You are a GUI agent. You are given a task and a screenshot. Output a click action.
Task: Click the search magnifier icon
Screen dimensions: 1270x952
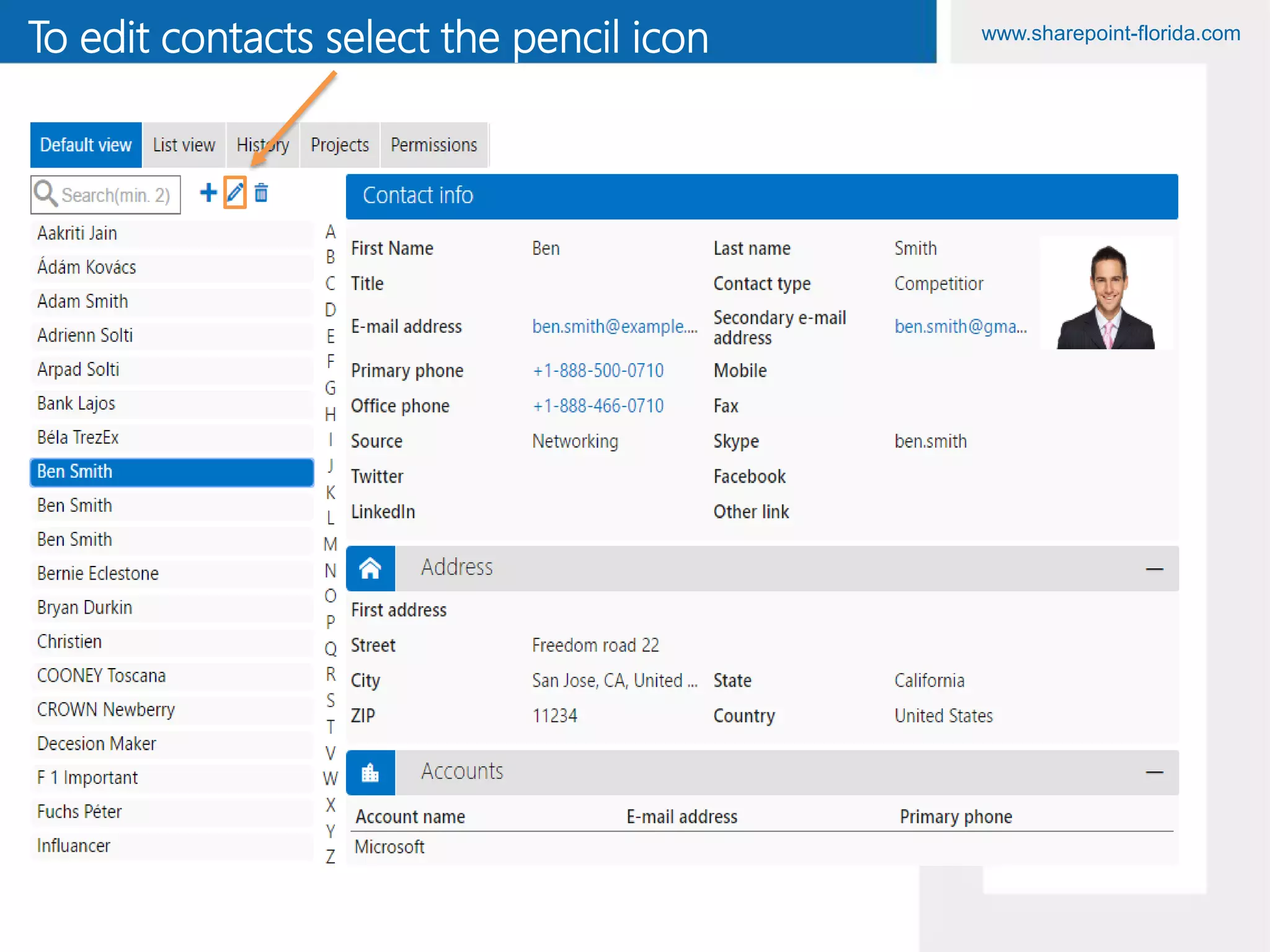click(46, 193)
